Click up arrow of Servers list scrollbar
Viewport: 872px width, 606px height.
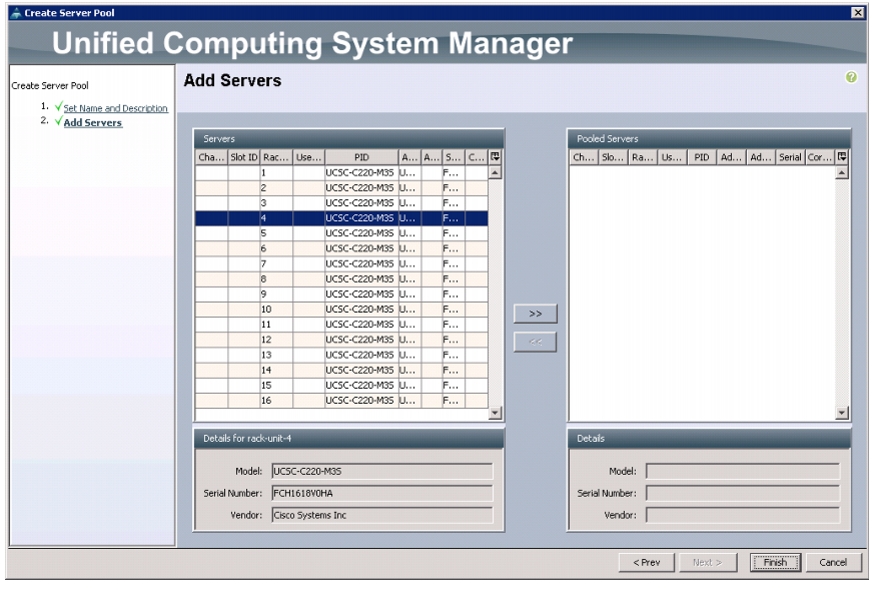495,172
